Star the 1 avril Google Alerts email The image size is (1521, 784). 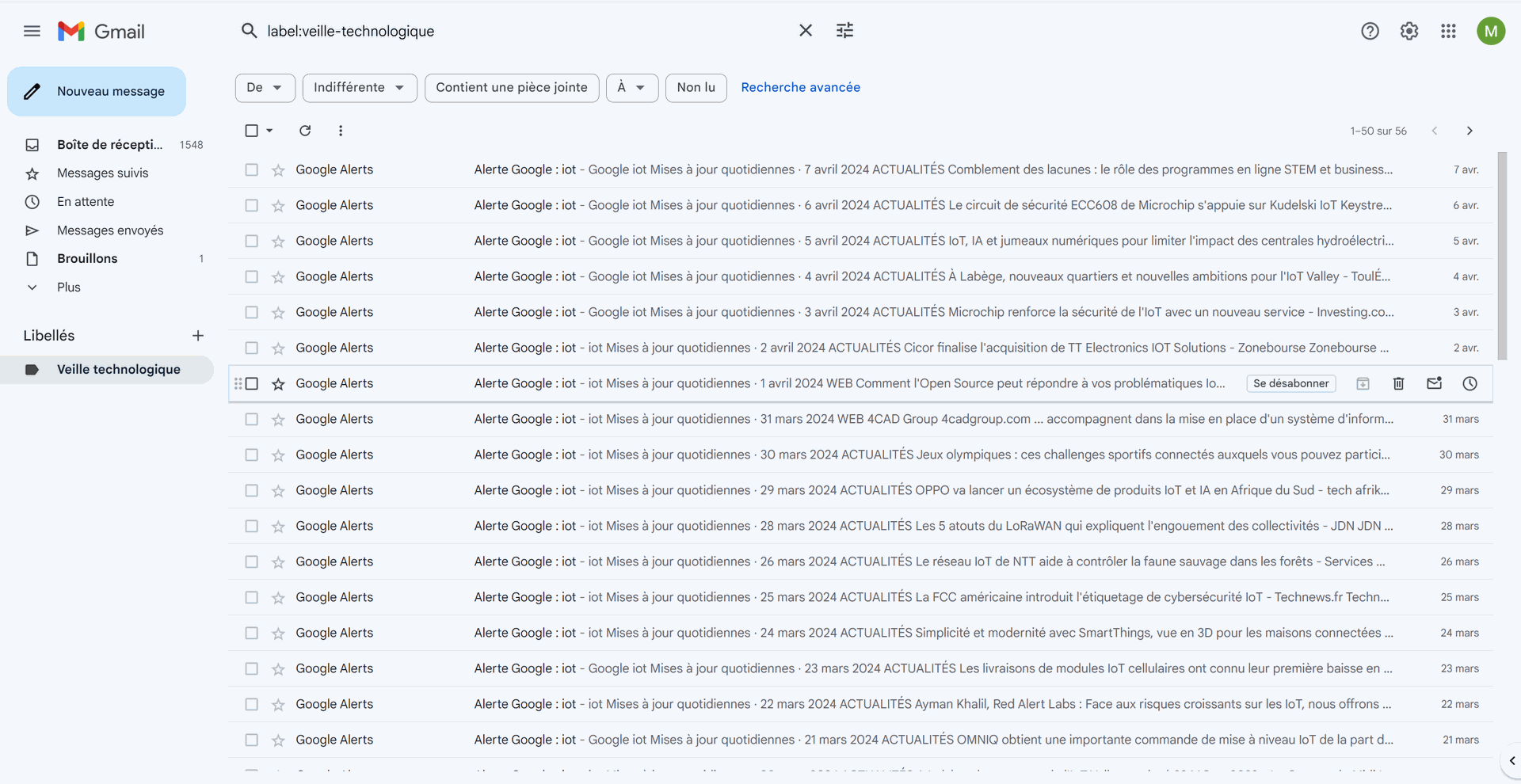point(278,384)
